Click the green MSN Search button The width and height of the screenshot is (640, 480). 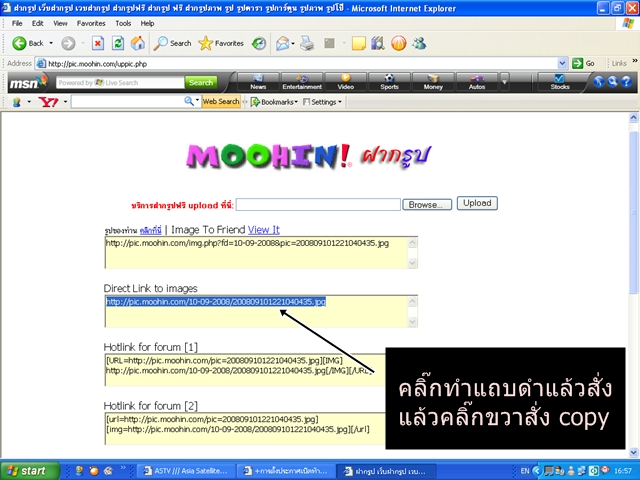(x=201, y=82)
